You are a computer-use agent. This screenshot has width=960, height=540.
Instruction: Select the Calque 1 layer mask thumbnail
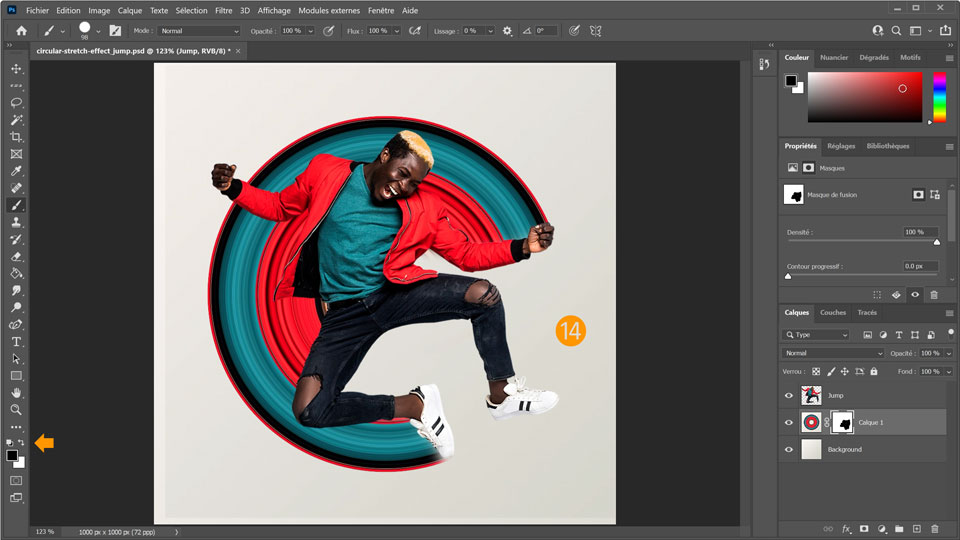842,422
